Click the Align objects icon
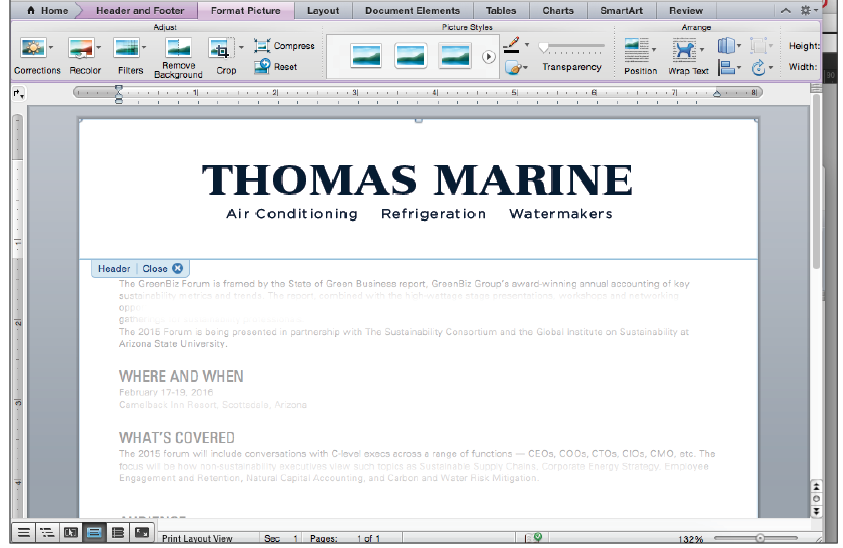This screenshot has height=548, width=843. [x=727, y=68]
